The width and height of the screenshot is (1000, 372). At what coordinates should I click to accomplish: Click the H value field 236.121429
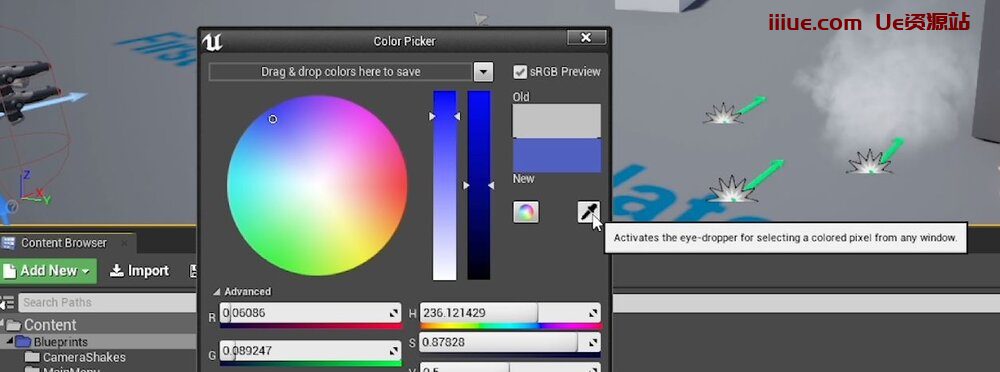coord(510,313)
